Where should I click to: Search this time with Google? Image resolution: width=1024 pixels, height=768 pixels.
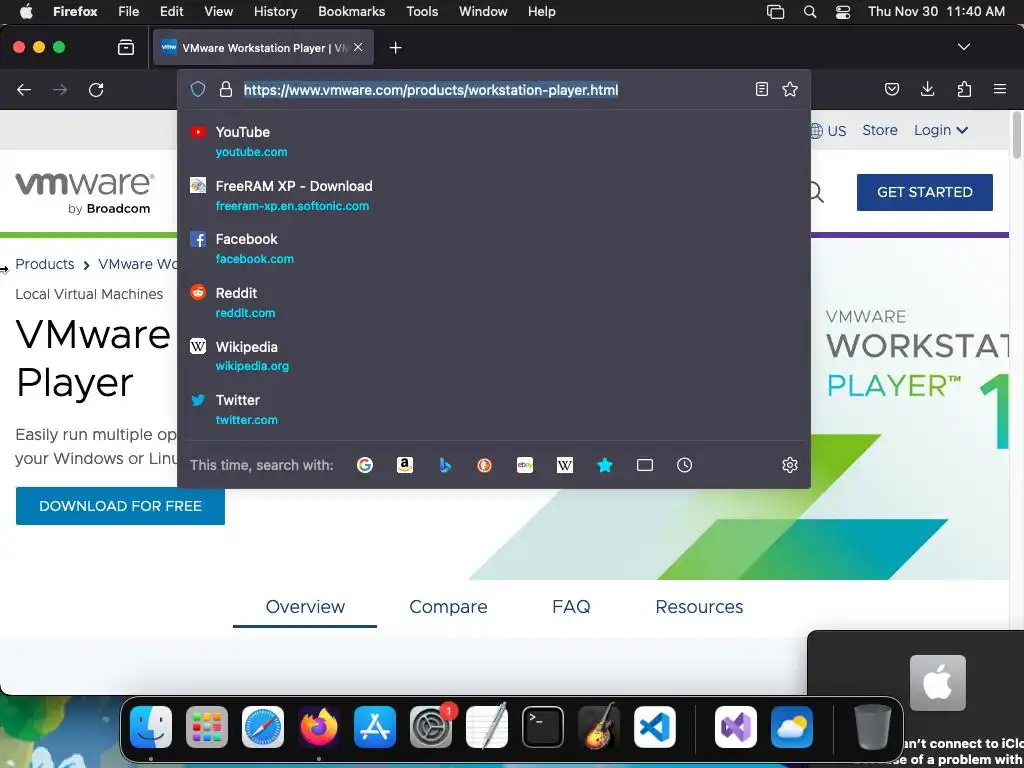tap(365, 465)
